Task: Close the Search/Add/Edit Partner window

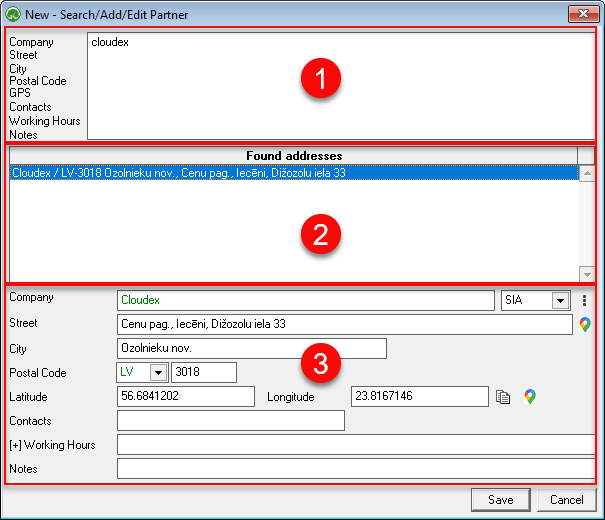Action: (x=583, y=14)
